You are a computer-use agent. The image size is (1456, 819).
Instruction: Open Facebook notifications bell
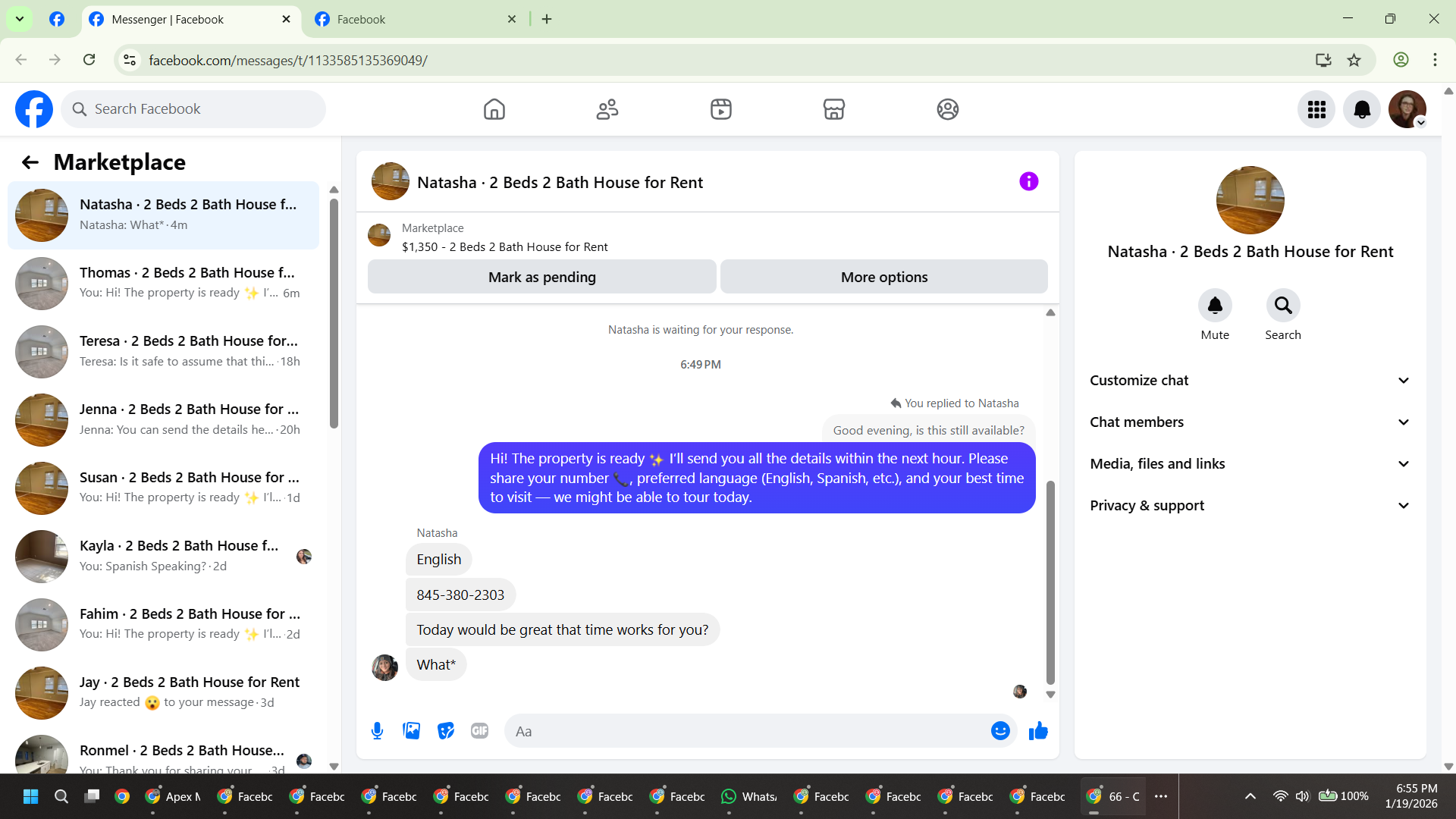point(1362,109)
